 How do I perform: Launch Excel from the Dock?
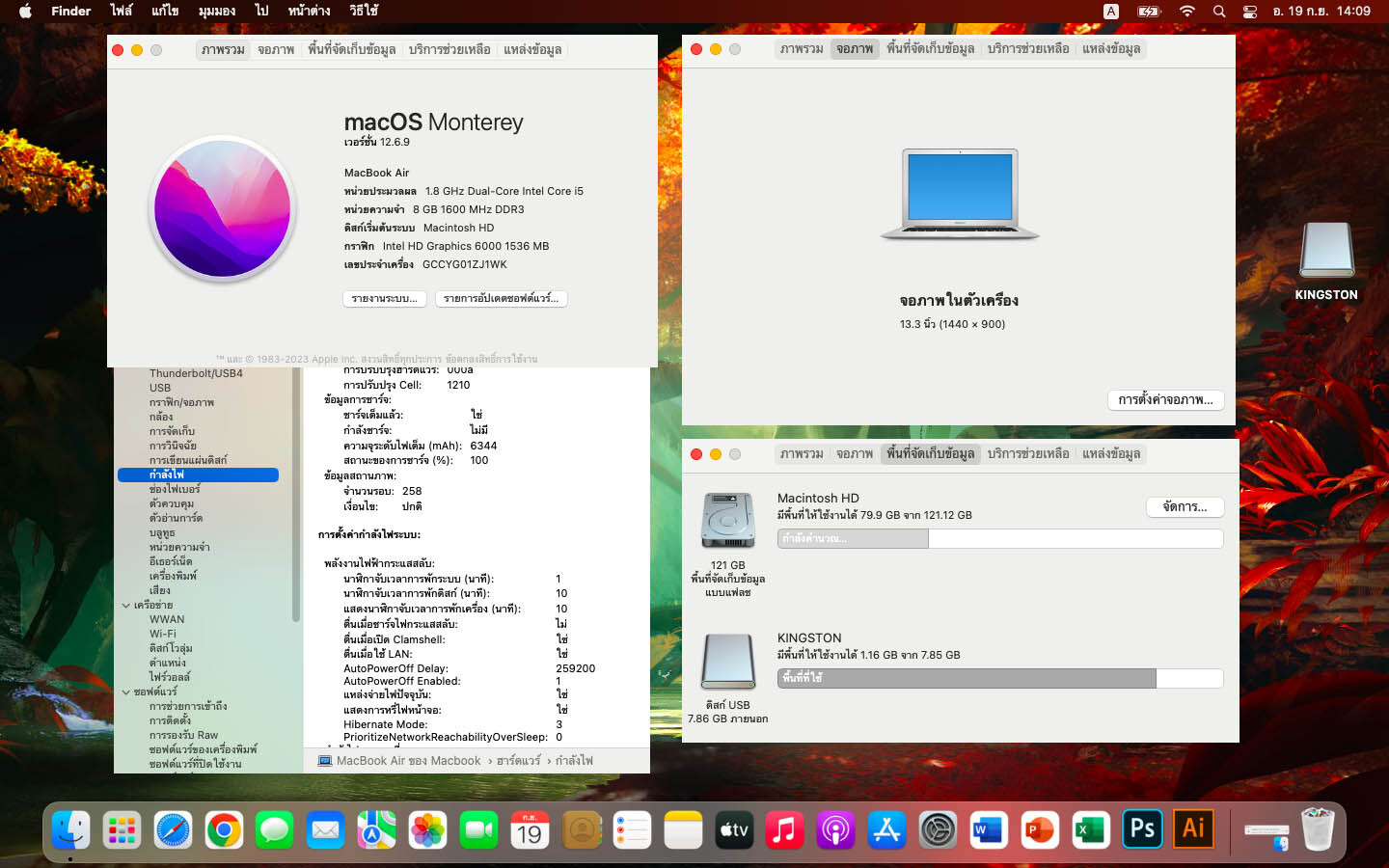click(1091, 829)
